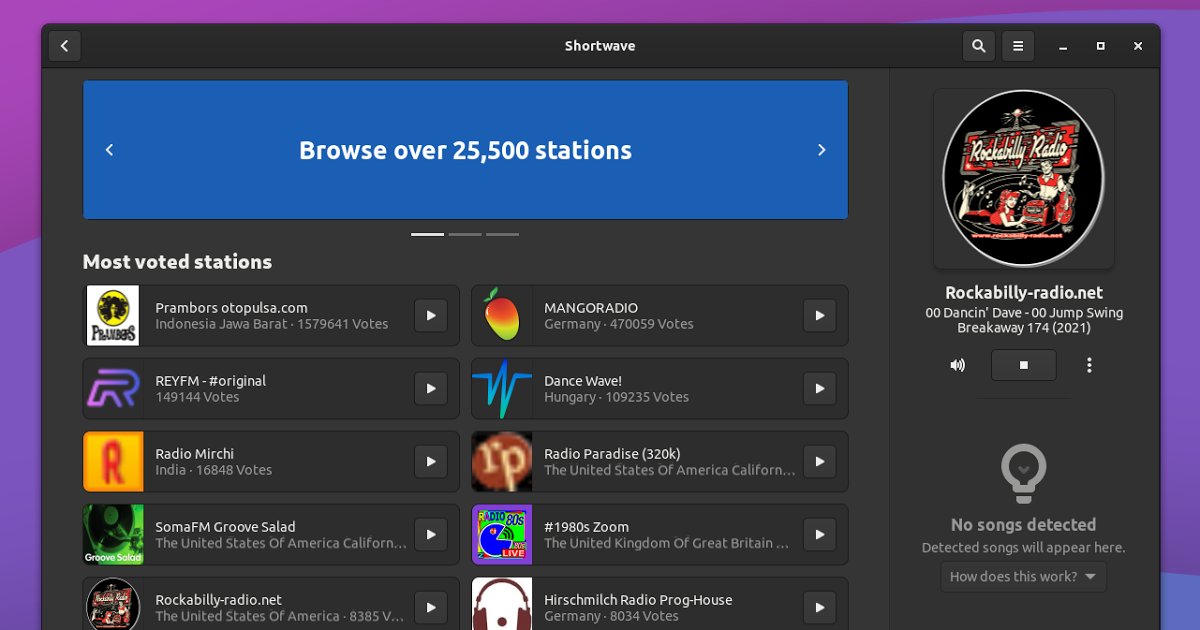Select the 'Most voted stations' heading
Image resolution: width=1200 pixels, height=630 pixels.
(x=177, y=262)
